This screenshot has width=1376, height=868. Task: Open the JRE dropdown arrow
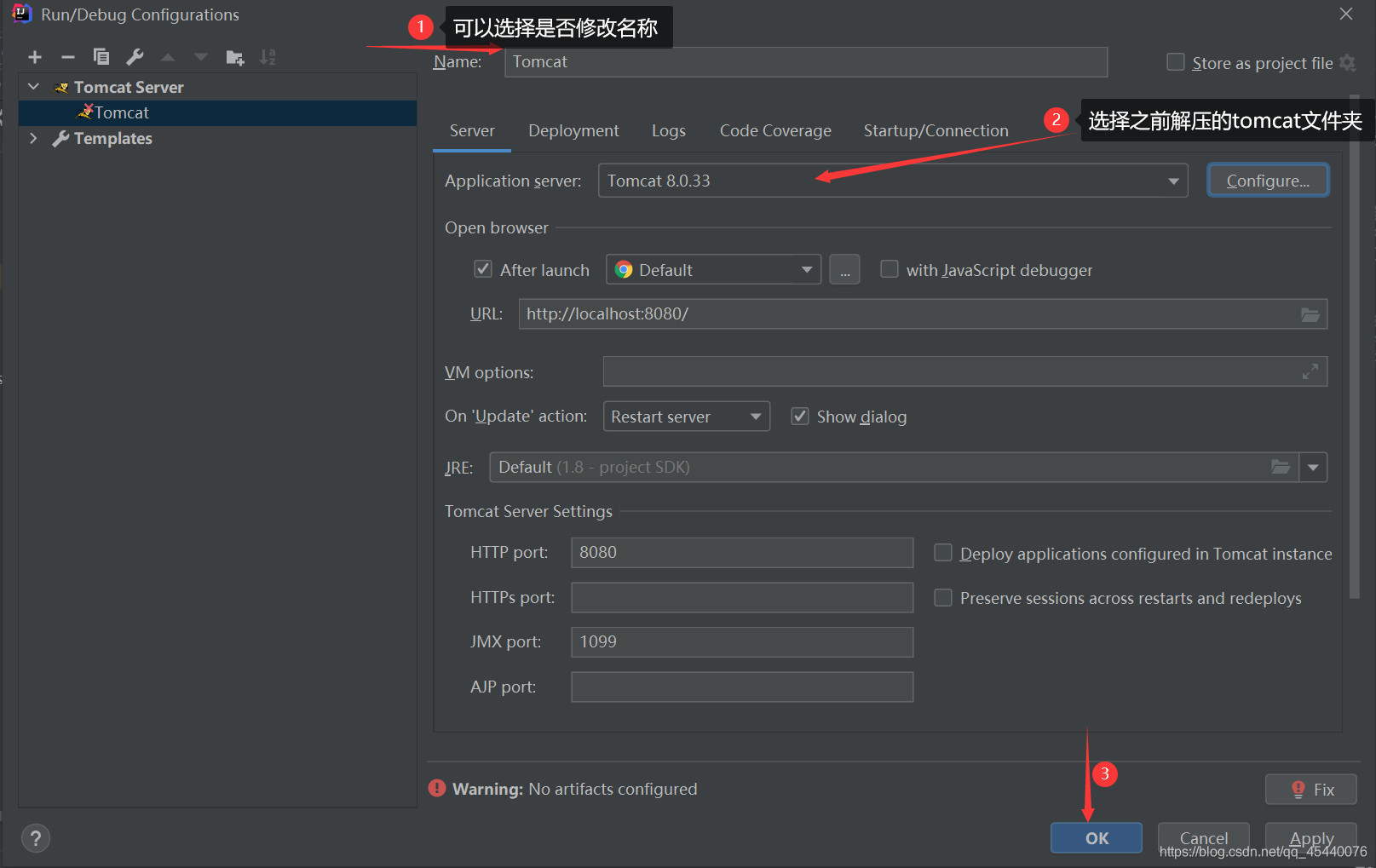coord(1313,467)
